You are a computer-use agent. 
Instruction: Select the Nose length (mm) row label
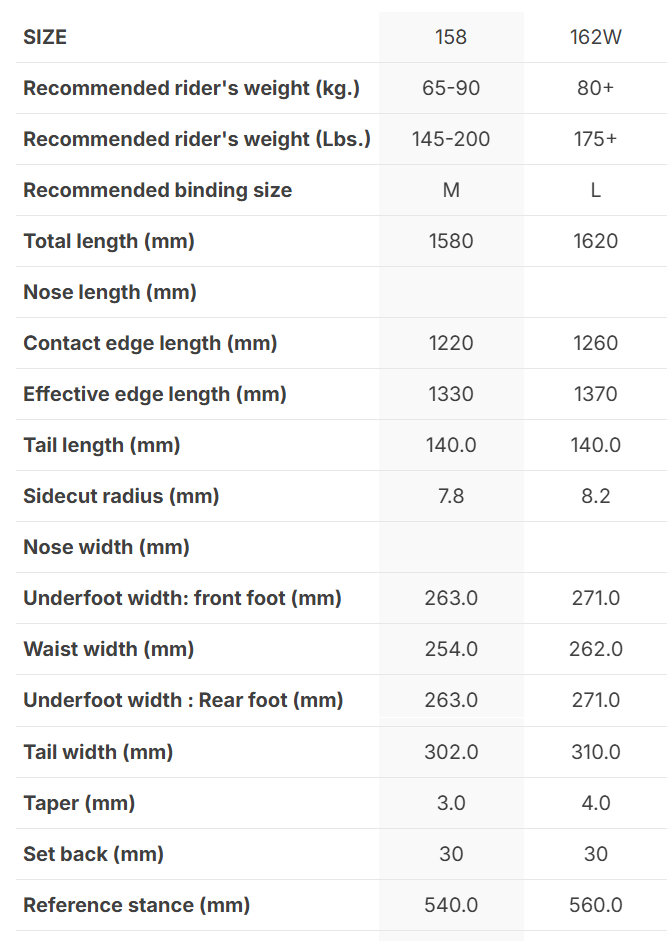click(x=110, y=292)
